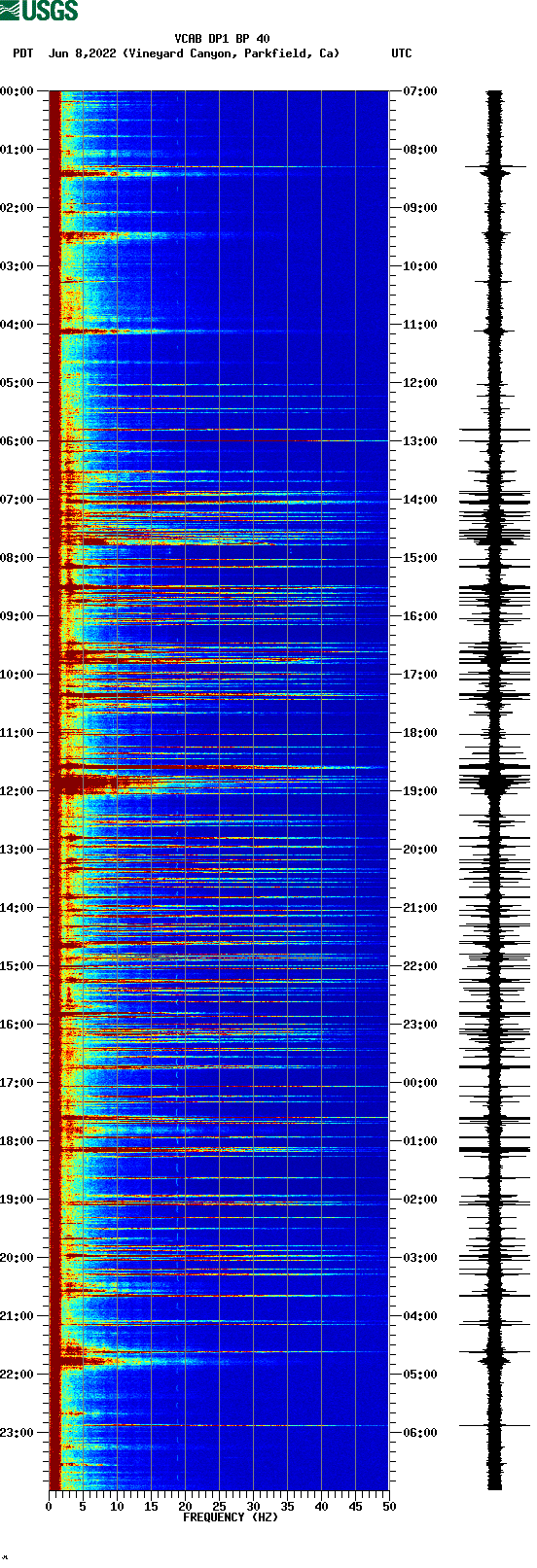Click the 25 Hz frequency tick label
This screenshot has height=1568, width=537.
[x=219, y=1507]
